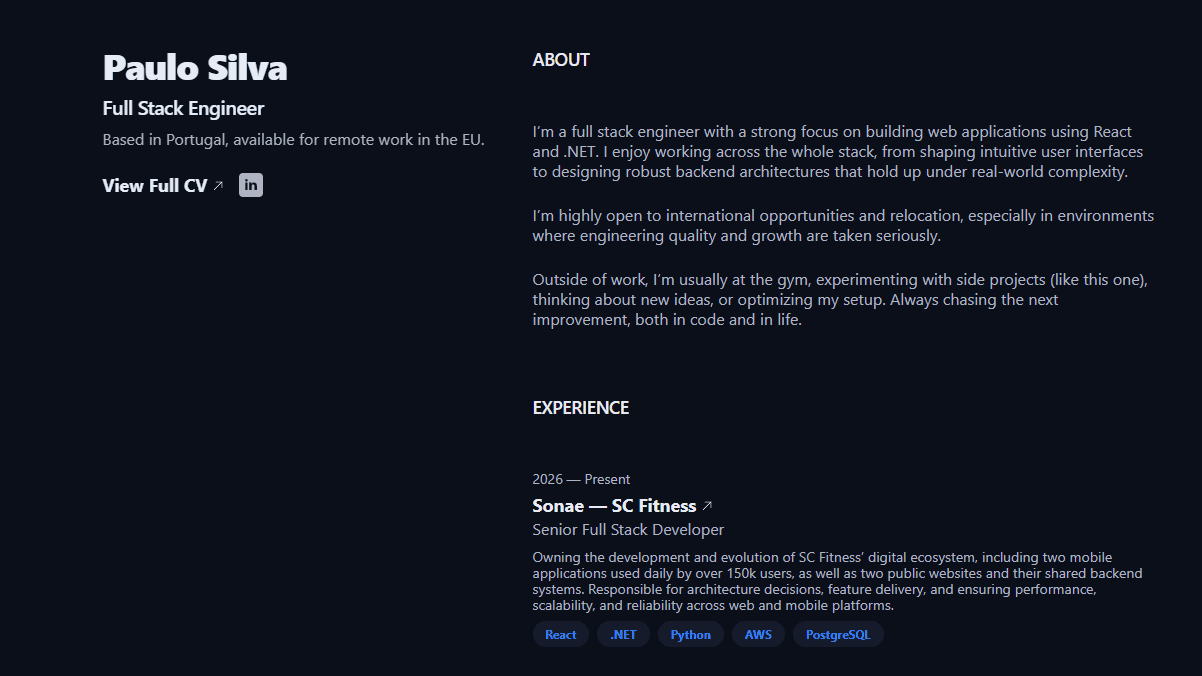Screen dimensions: 1202x676
Task: Click the 2026 — Present date label
Action: point(581,480)
